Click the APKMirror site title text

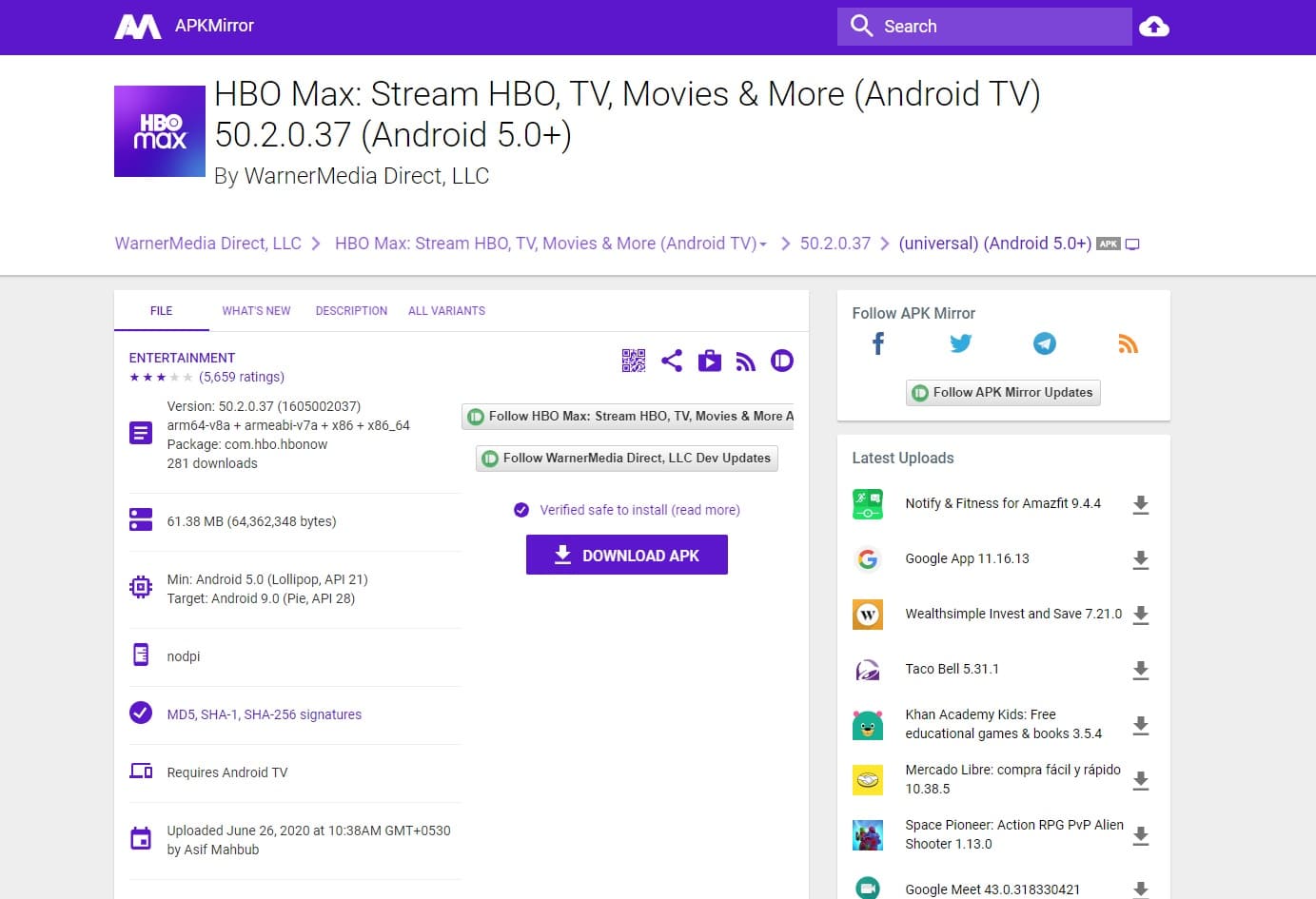214,26
